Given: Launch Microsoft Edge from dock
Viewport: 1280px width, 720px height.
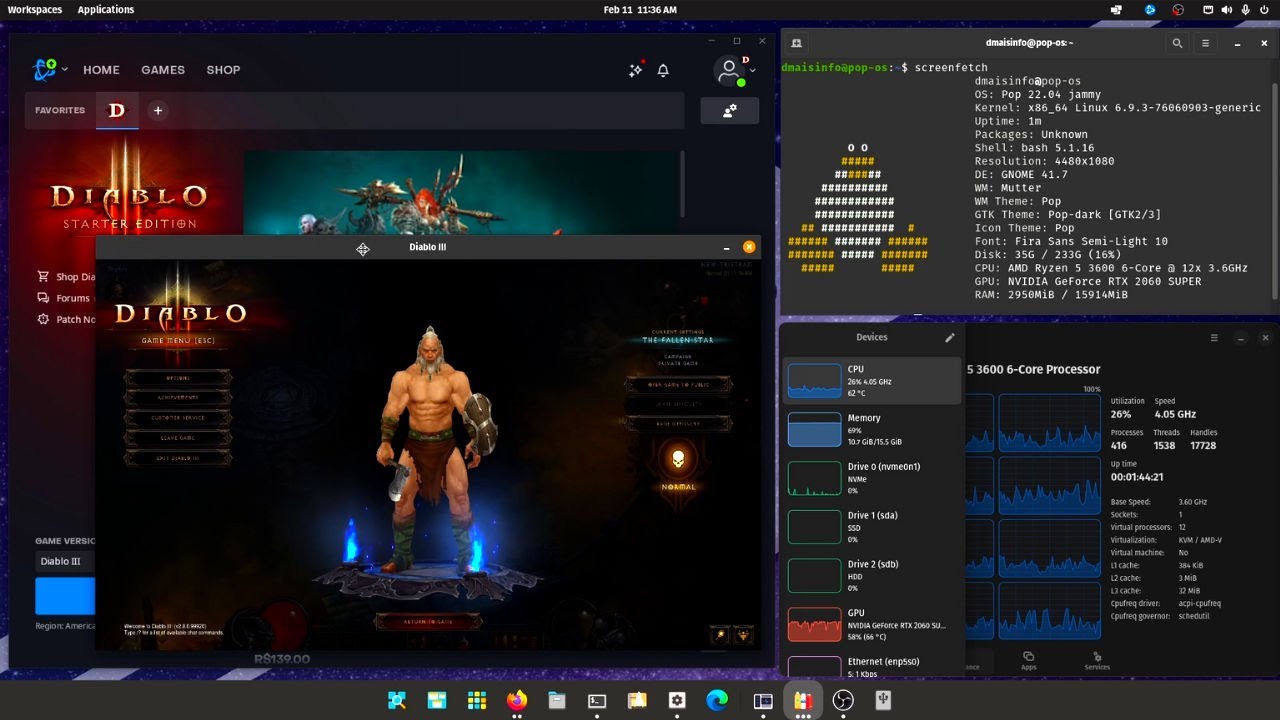Looking at the screenshot, I should coord(717,700).
